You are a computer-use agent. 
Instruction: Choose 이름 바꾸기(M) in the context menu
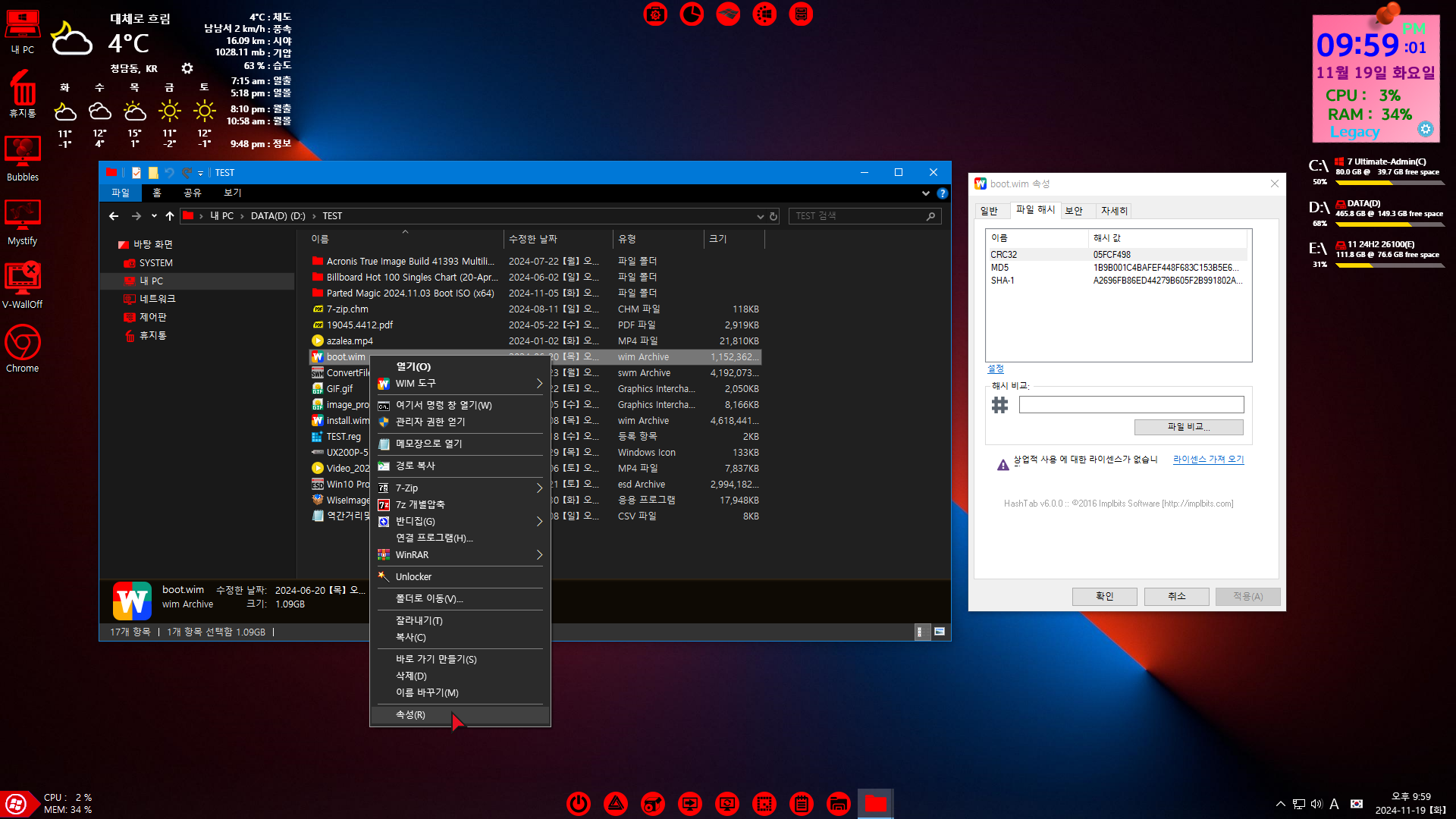460,693
